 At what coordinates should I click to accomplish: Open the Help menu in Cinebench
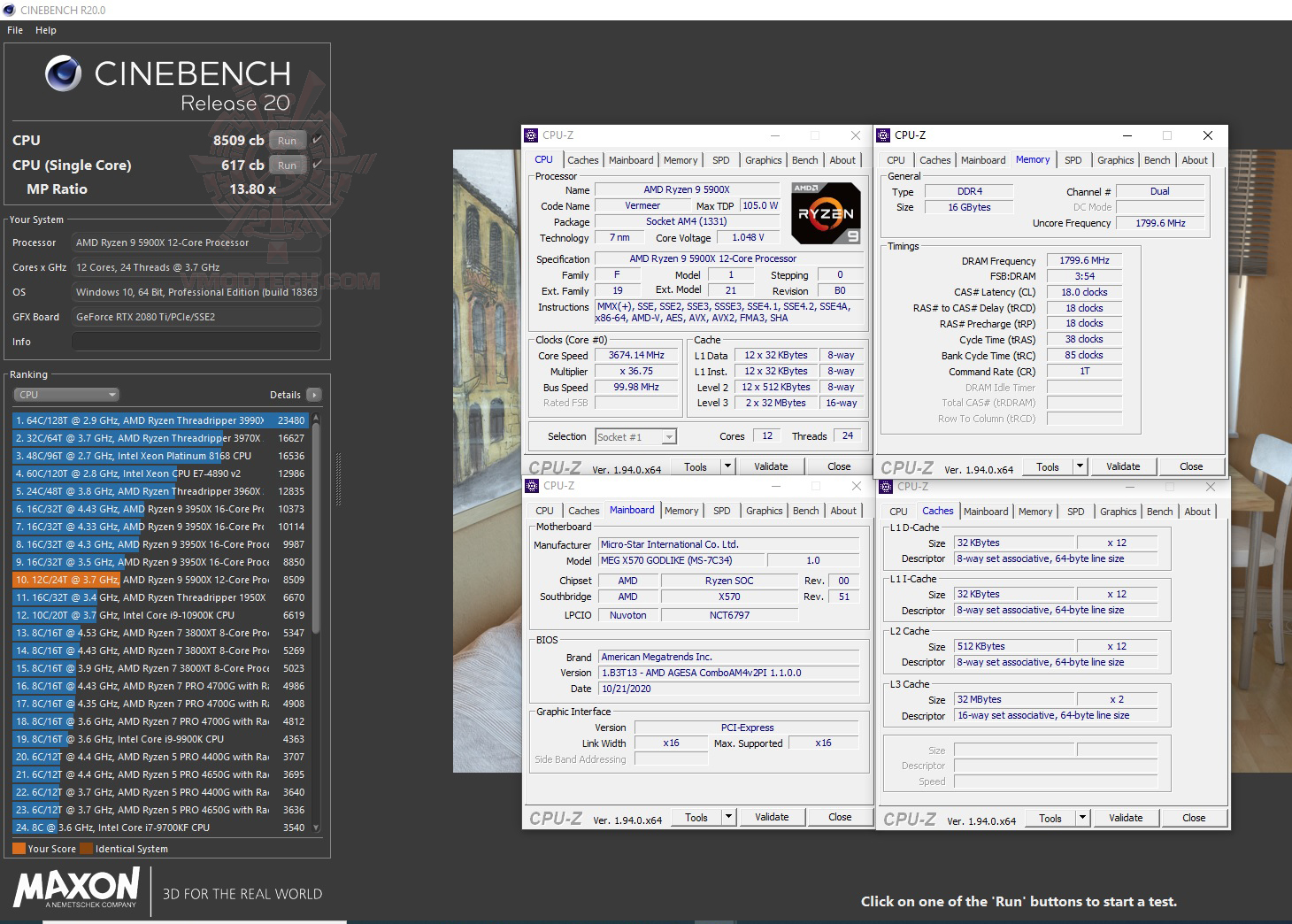pos(46,30)
